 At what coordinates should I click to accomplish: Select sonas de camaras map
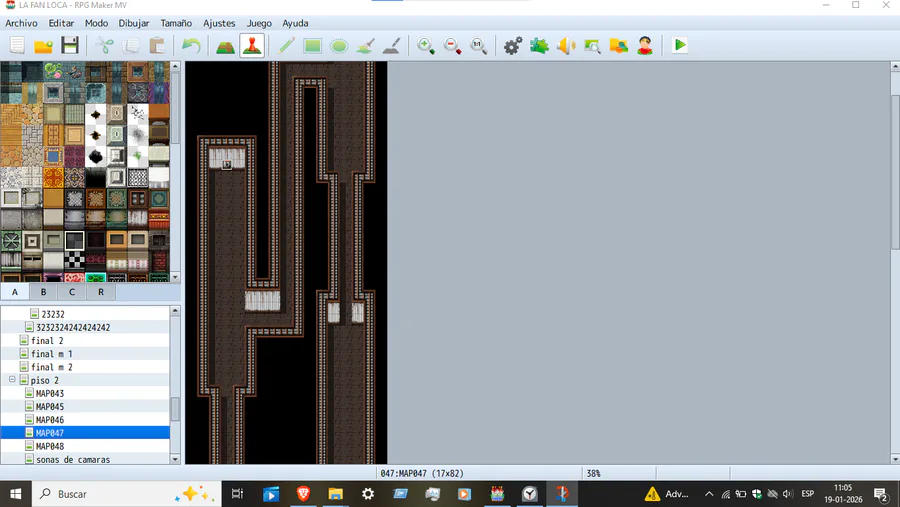73,459
